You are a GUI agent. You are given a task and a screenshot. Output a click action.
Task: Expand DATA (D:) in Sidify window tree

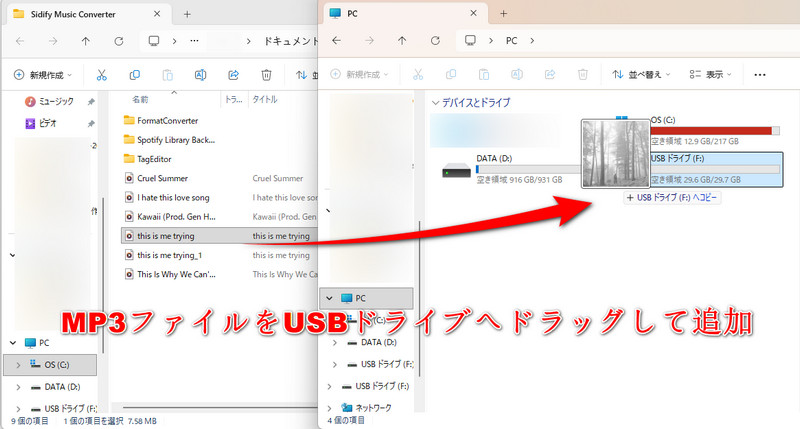(18, 387)
